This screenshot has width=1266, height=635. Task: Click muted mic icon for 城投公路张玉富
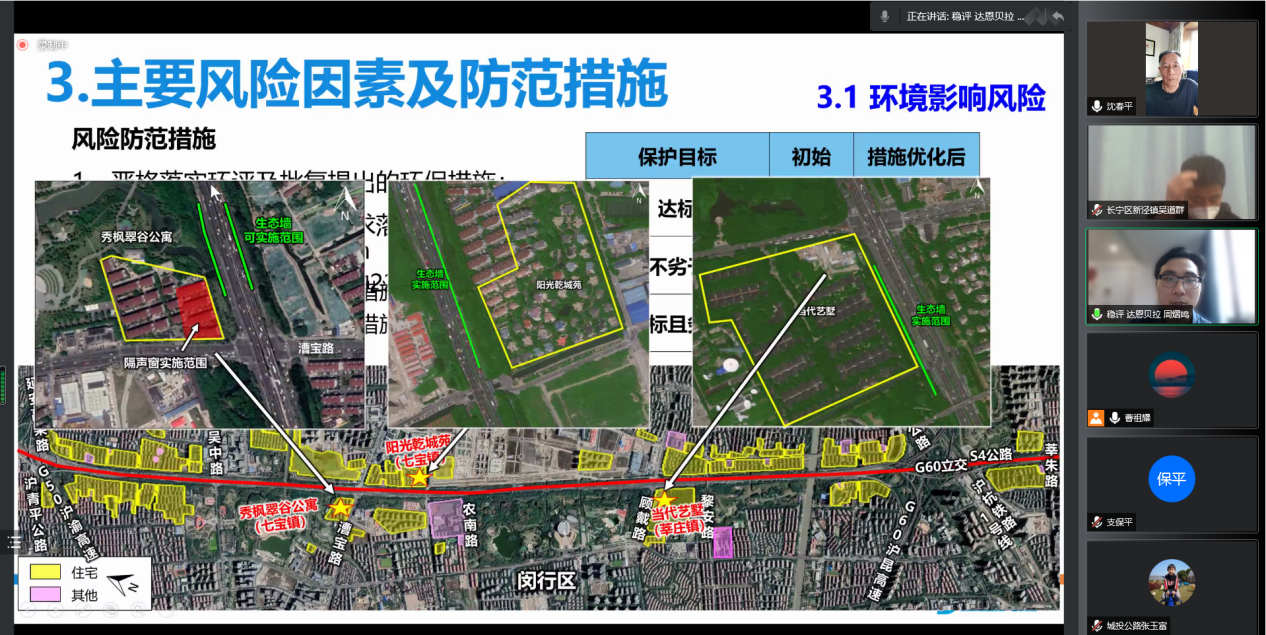click(x=1097, y=626)
